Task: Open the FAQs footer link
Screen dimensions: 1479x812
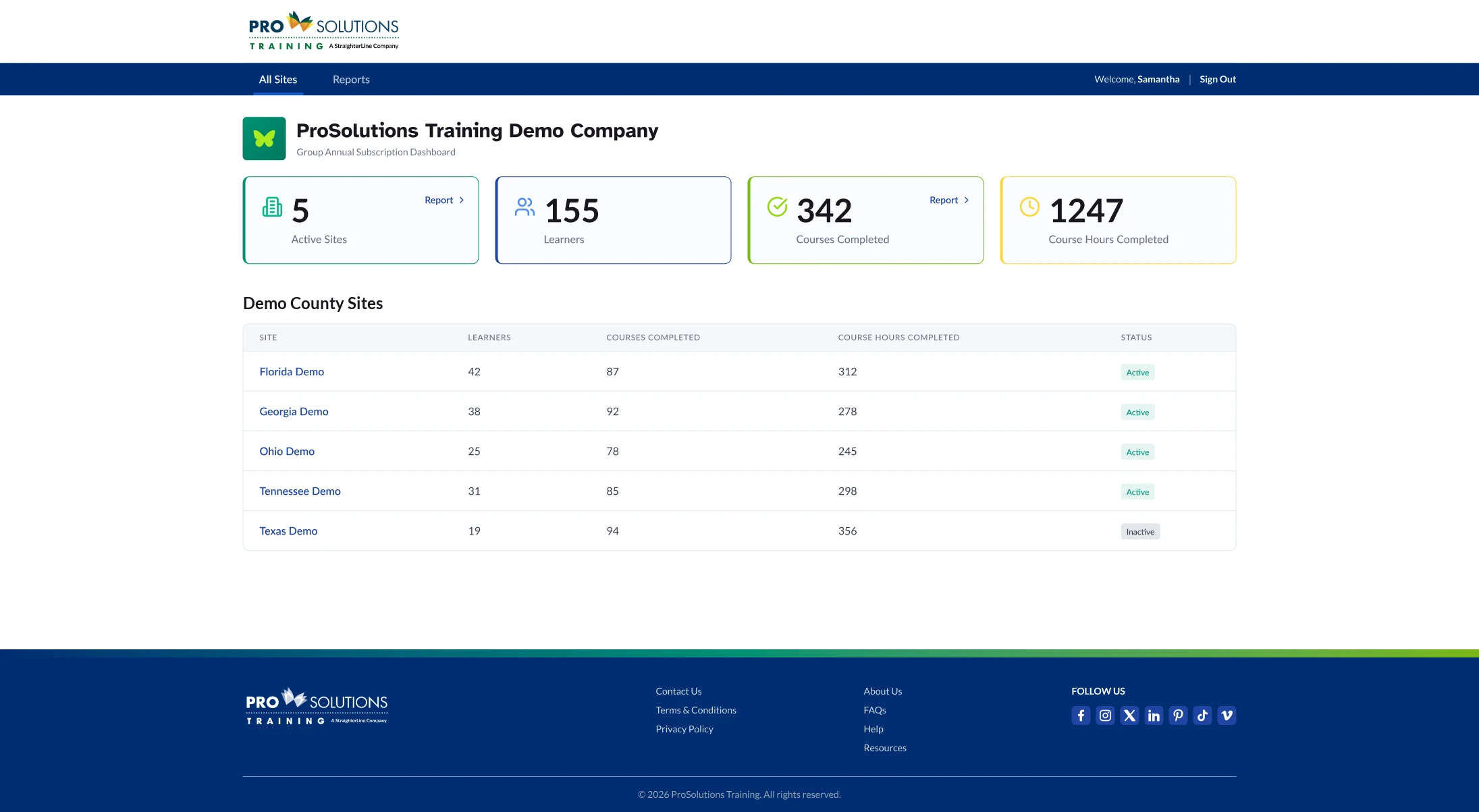Action: [875, 710]
